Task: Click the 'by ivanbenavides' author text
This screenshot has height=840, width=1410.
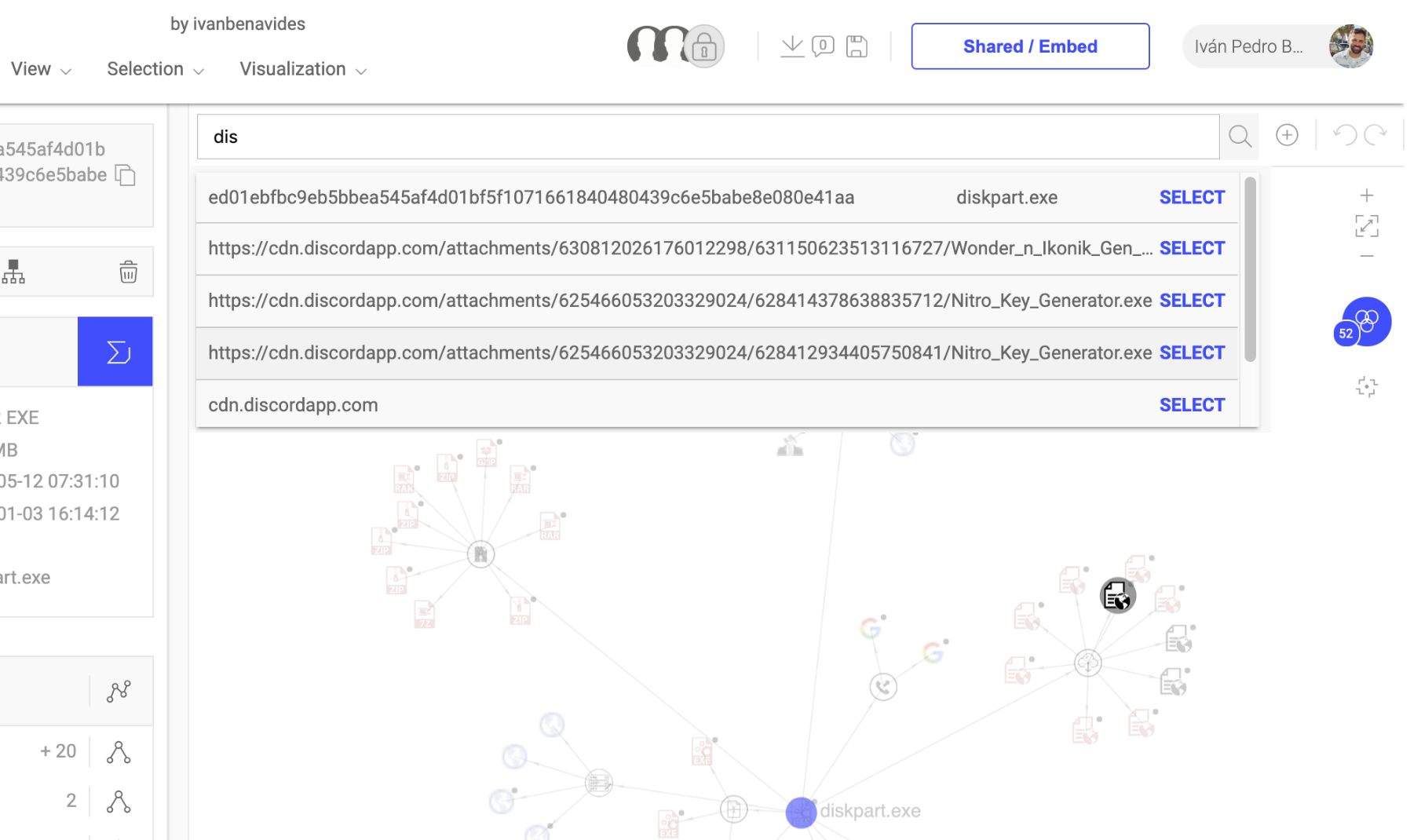Action: (238, 24)
